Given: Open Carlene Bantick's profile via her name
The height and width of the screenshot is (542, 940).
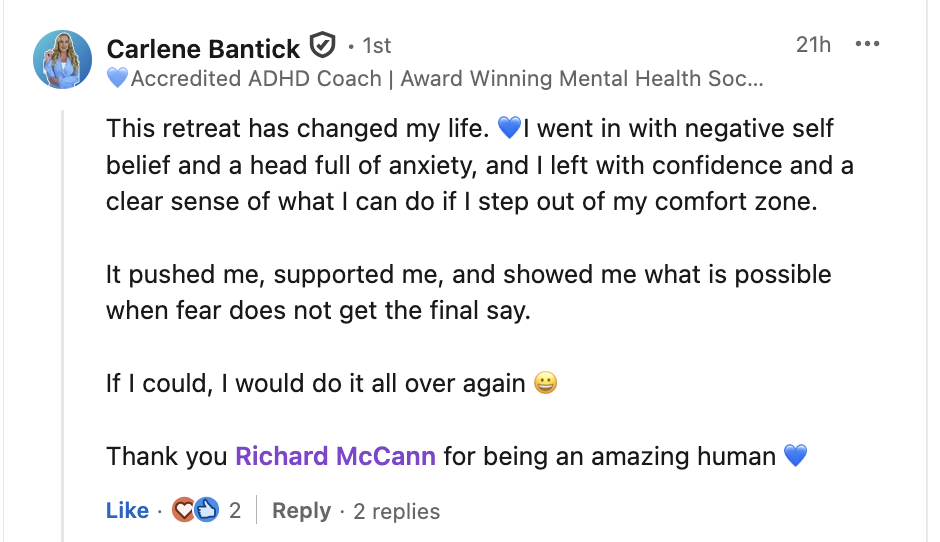Looking at the screenshot, I should pyautogui.click(x=203, y=48).
